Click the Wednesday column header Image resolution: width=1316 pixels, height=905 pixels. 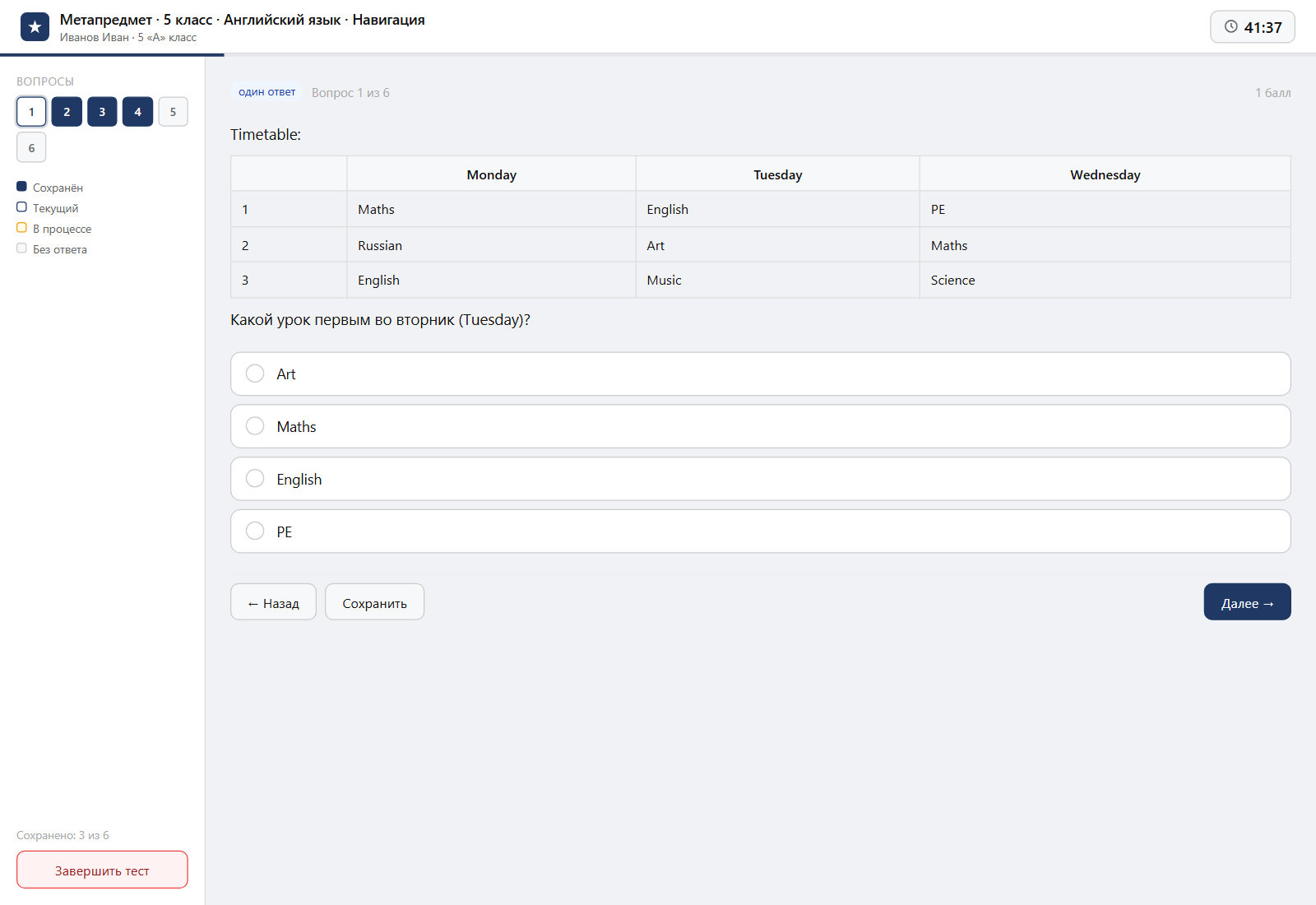(1105, 174)
